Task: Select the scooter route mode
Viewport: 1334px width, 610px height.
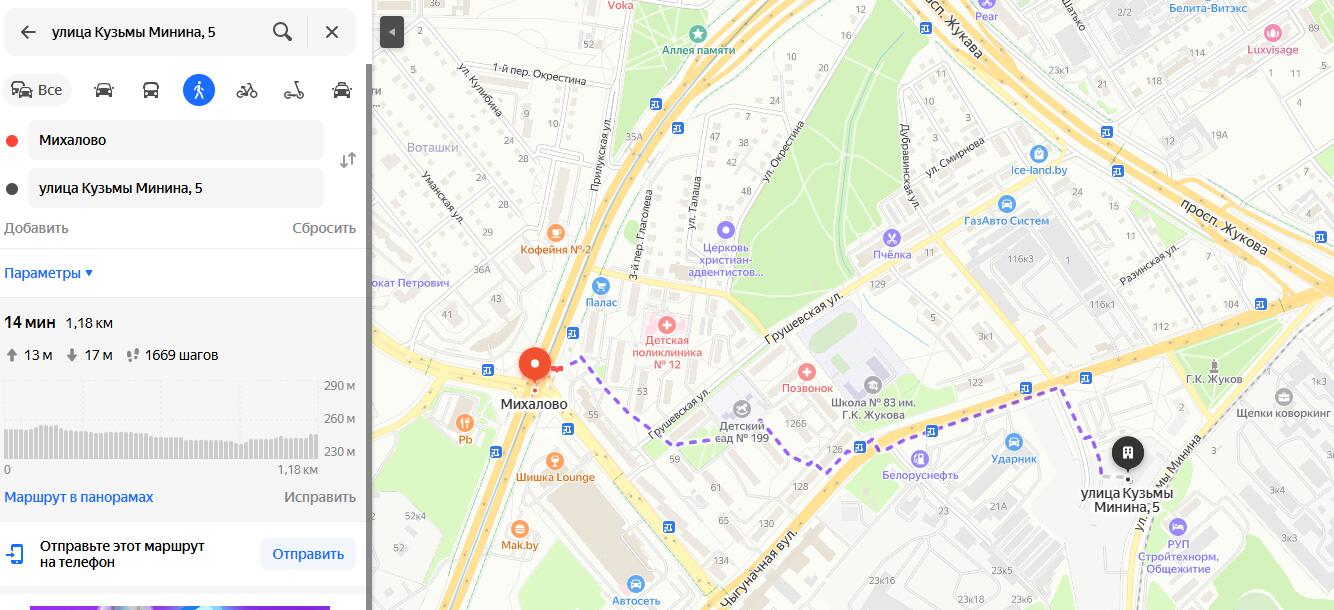Action: click(294, 90)
